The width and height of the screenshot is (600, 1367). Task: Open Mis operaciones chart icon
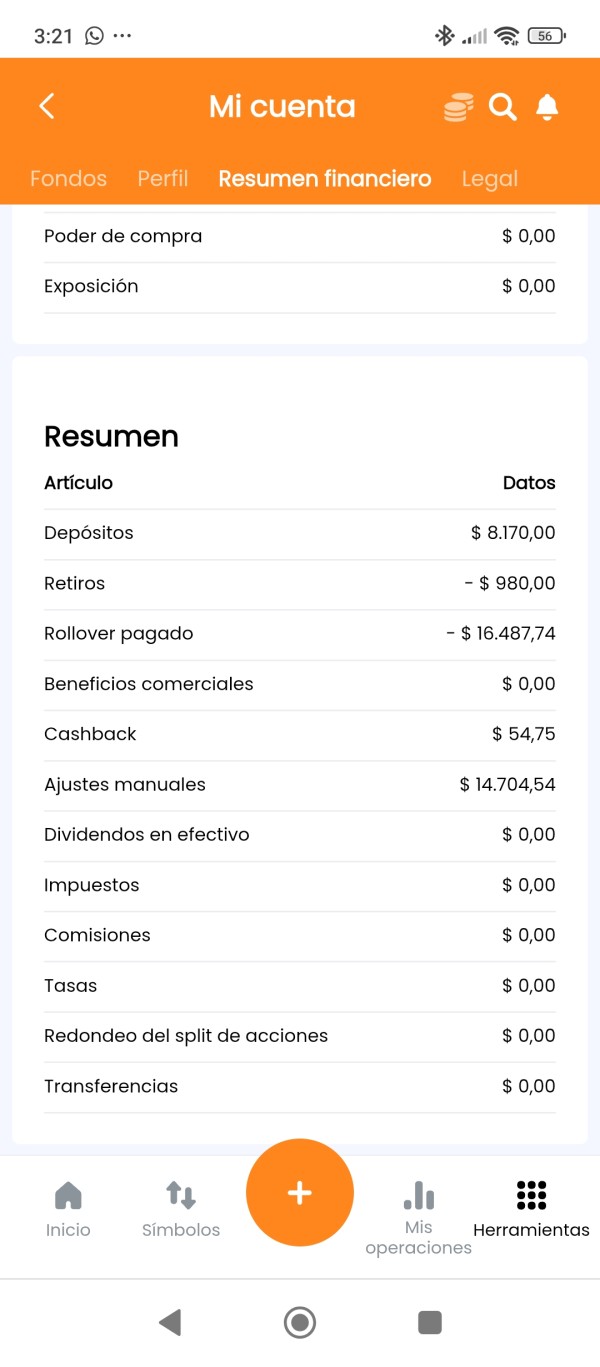(x=419, y=1195)
